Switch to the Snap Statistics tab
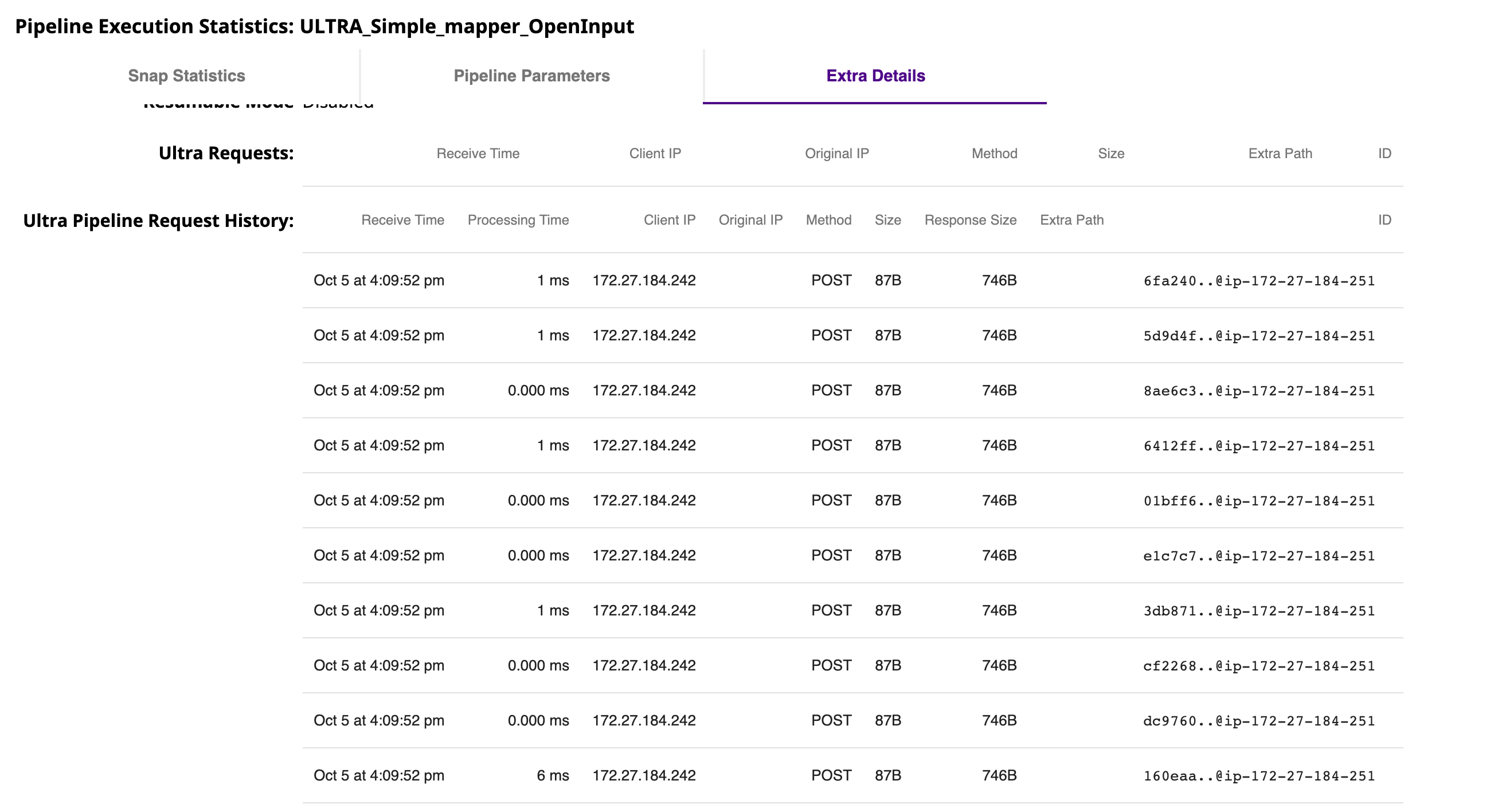 coord(186,76)
